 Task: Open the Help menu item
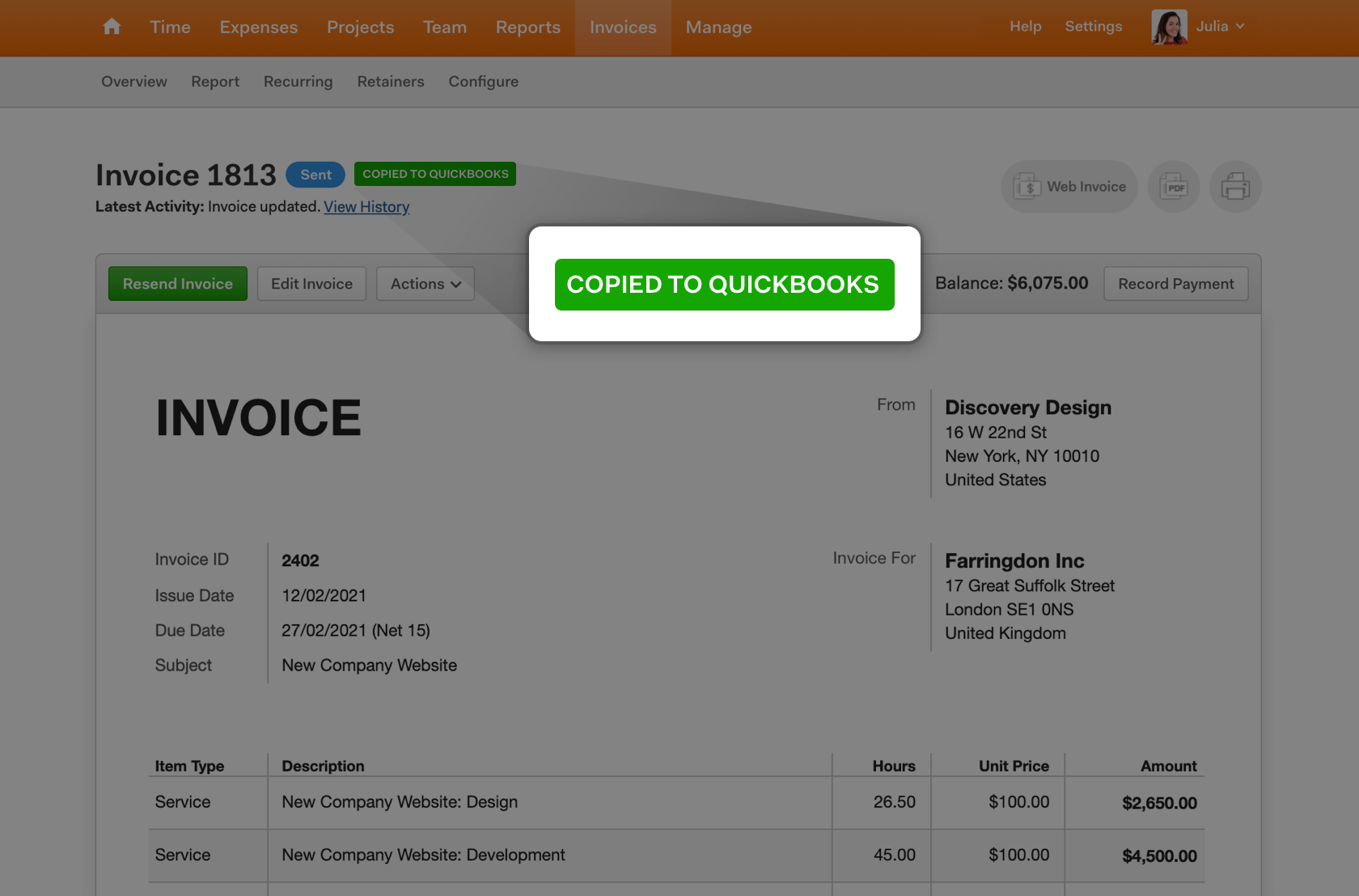click(x=1025, y=26)
